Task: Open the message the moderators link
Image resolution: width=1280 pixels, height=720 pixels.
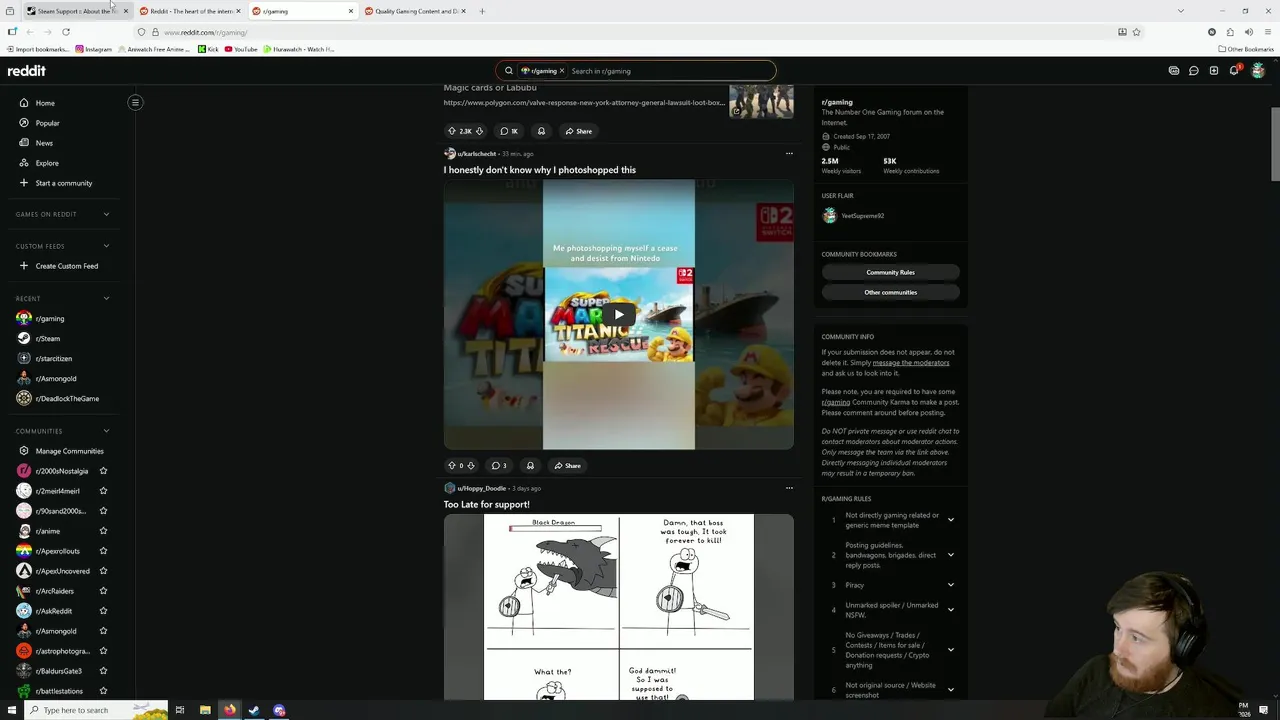Action: pyautogui.click(x=911, y=363)
